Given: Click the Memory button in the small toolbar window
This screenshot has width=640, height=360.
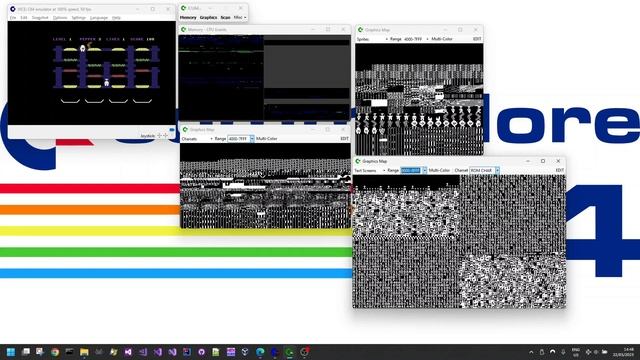Looking at the screenshot, I should [188, 18].
